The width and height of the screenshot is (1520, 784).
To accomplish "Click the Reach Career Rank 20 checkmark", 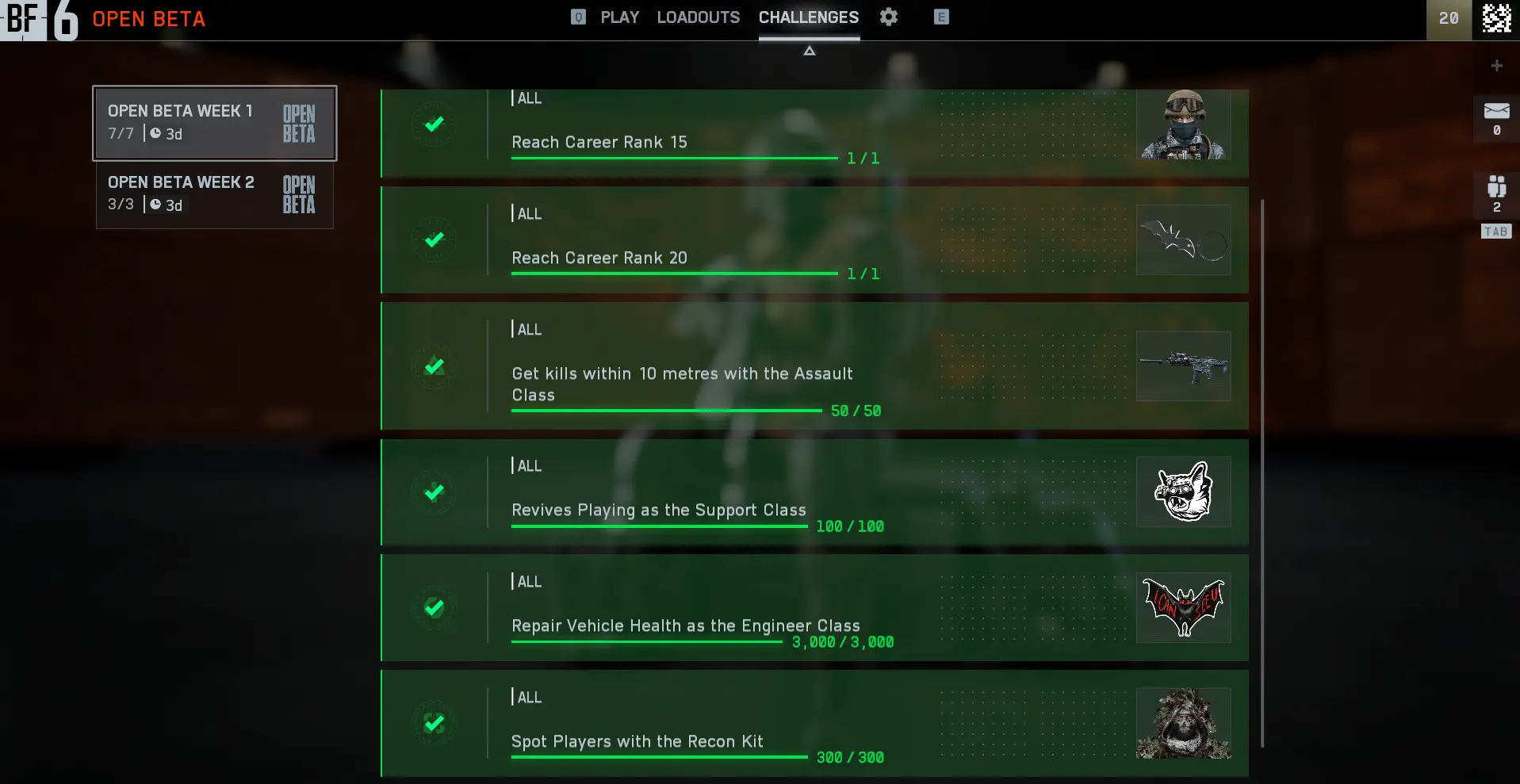I will point(434,239).
